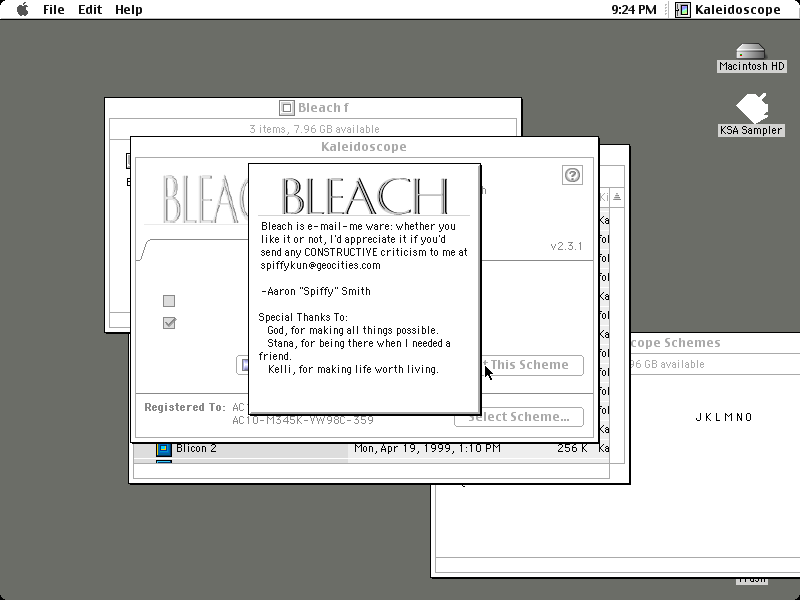
Task: Toggle the ticked checkbox in Kaleidoscope window
Action: (169, 323)
